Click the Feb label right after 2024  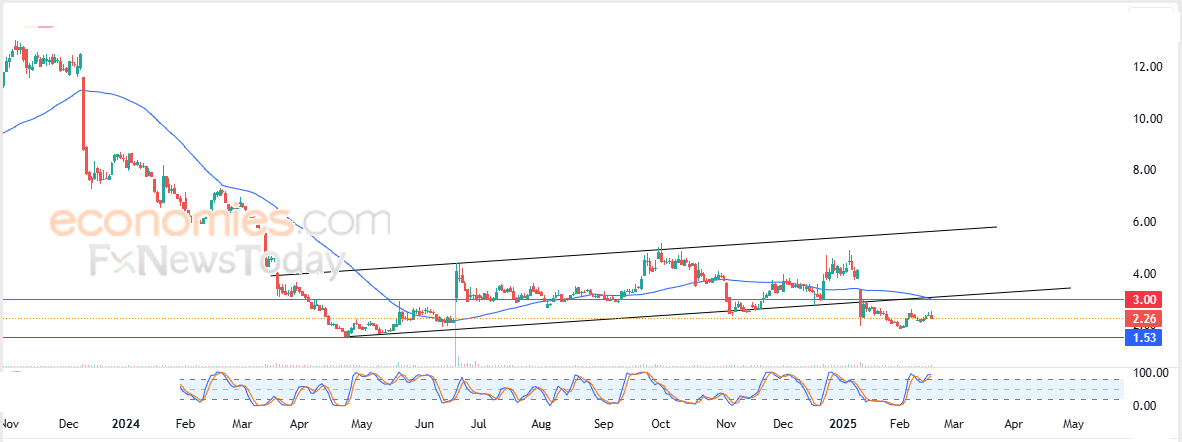[183, 424]
